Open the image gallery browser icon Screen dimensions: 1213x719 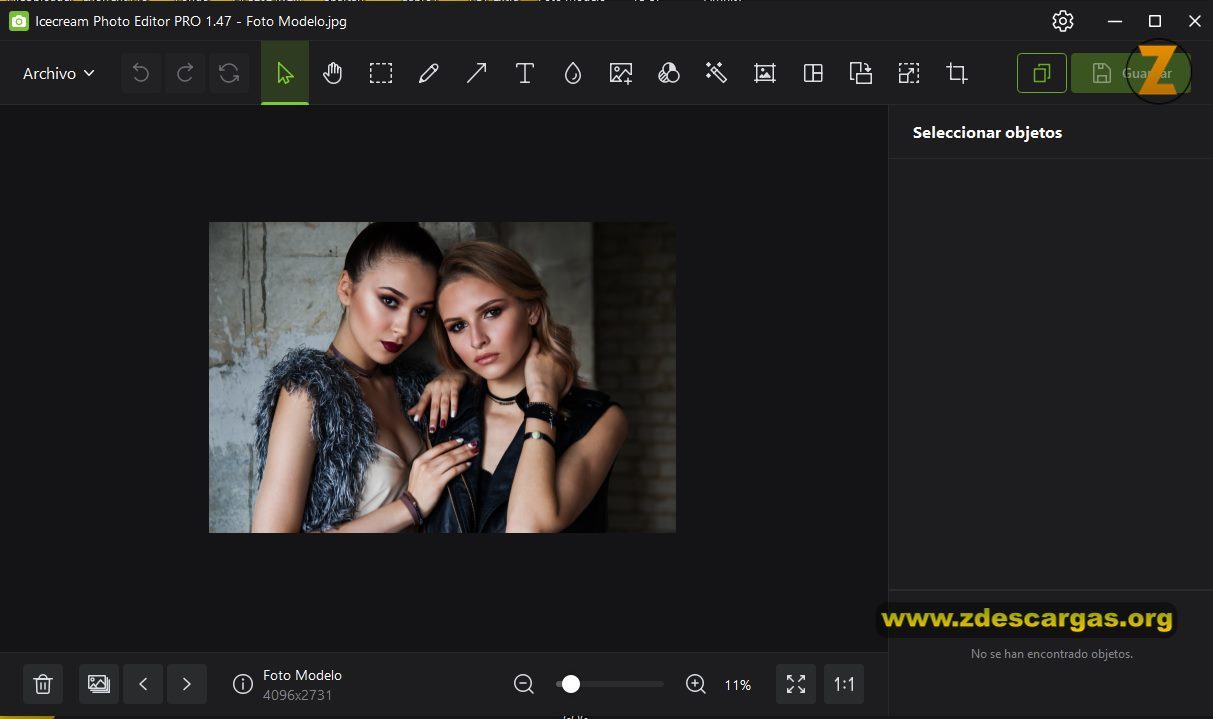[x=99, y=684]
